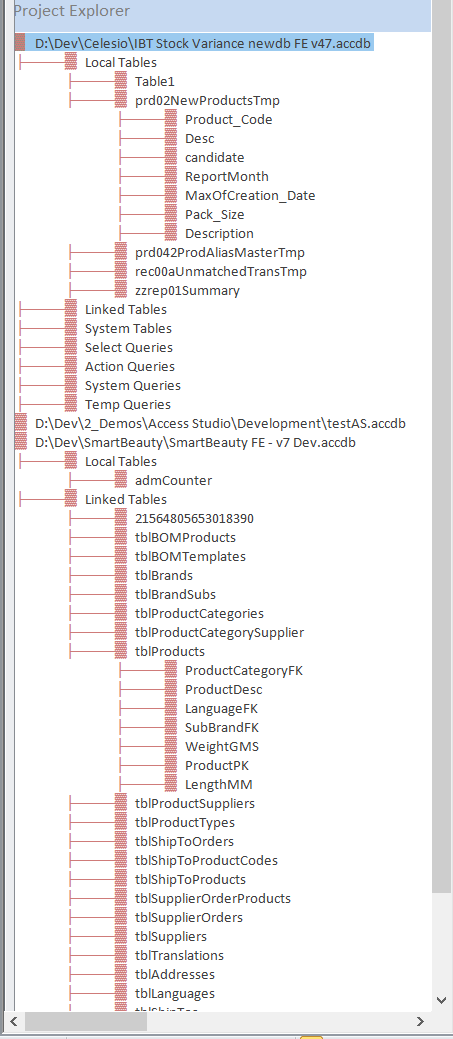
Task: Click the icon beside Select Queries
Action: coord(71,348)
